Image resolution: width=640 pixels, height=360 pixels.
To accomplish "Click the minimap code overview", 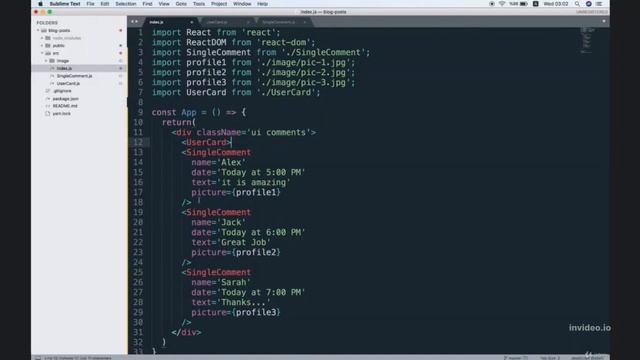I will (x=587, y=40).
